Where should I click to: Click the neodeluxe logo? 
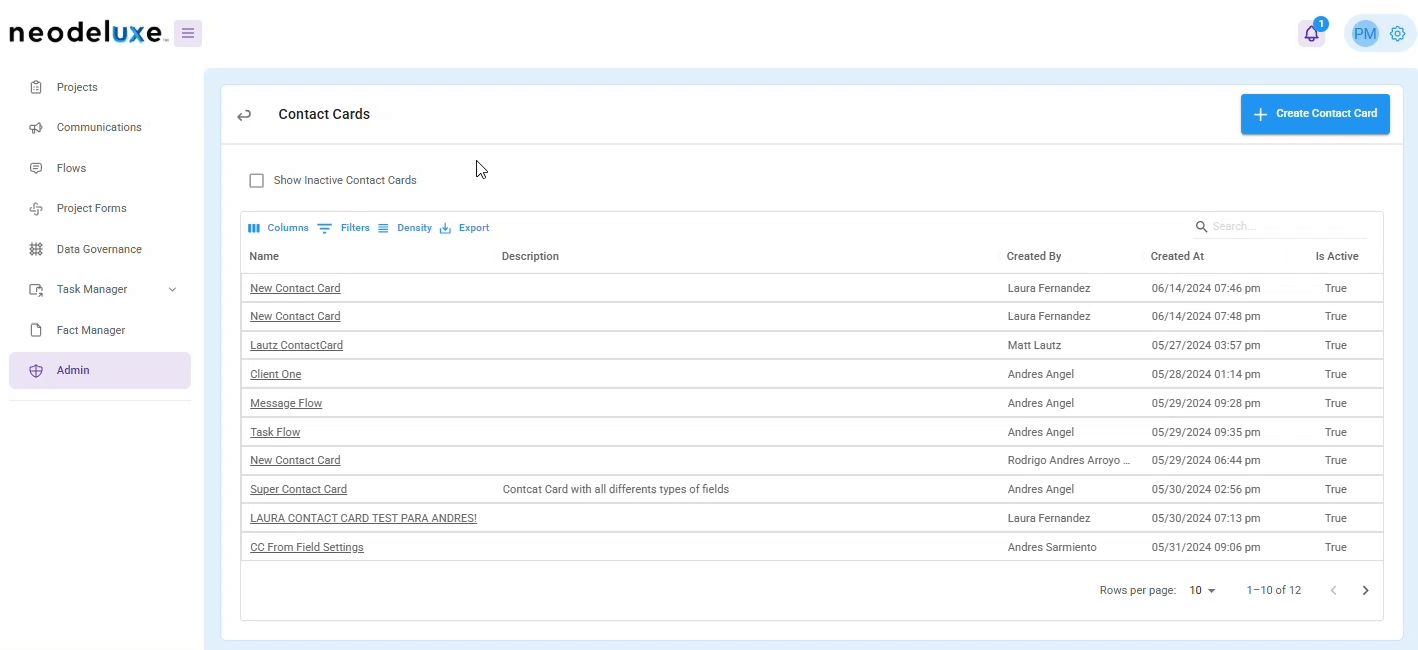point(87,33)
